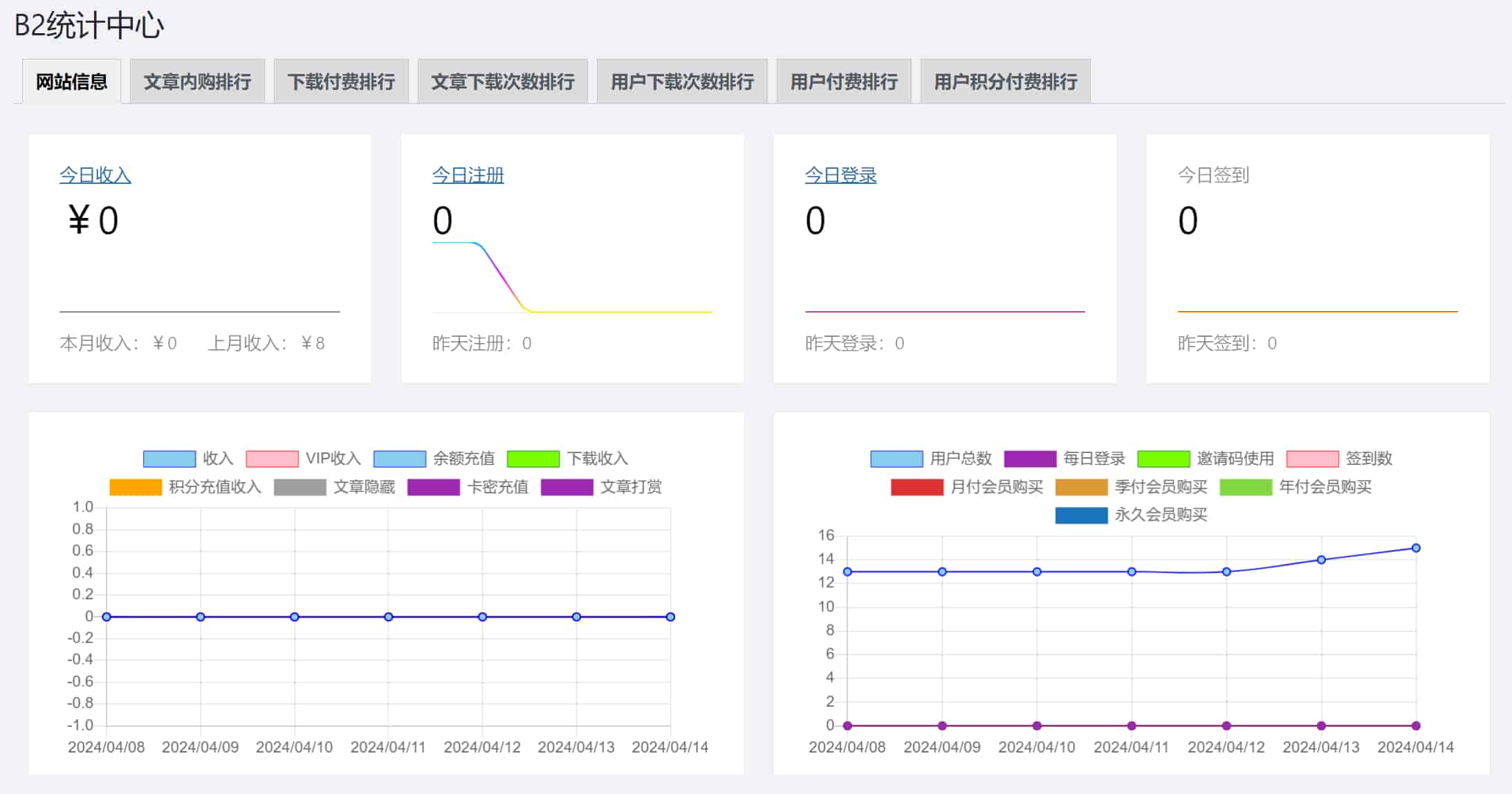Click 昨天登录: 0 text
Viewport: 1512px width, 794px height.
click(x=855, y=343)
